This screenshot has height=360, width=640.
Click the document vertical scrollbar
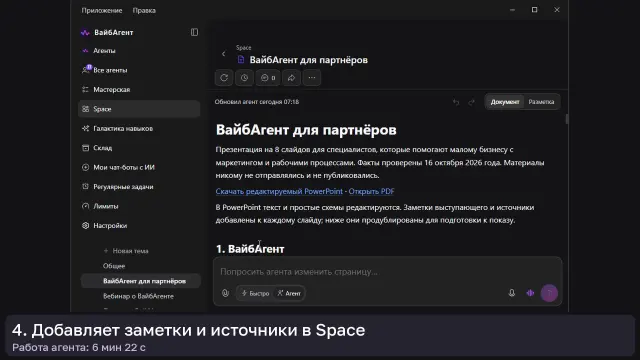567,119
